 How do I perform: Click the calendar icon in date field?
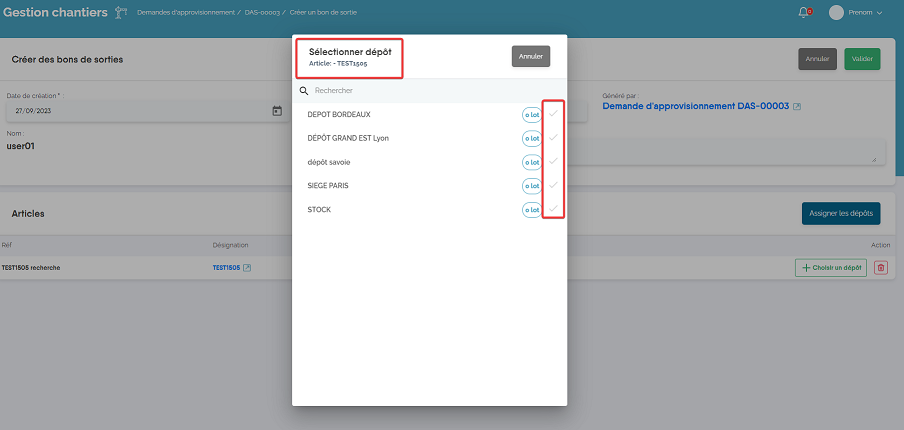277,111
